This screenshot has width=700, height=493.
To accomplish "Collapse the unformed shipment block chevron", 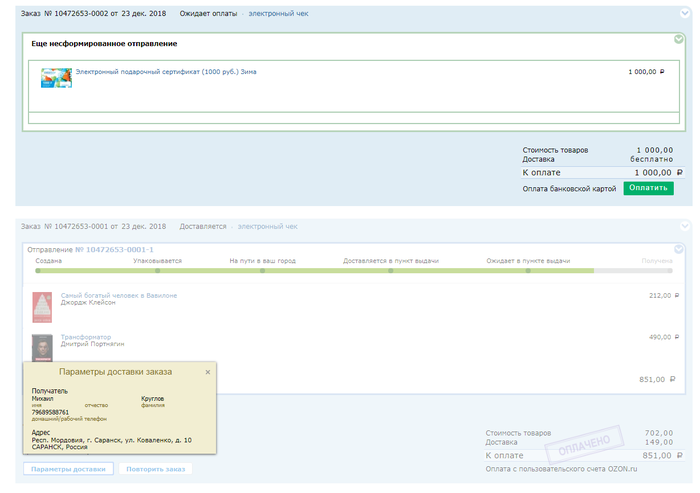I will click(677, 40).
